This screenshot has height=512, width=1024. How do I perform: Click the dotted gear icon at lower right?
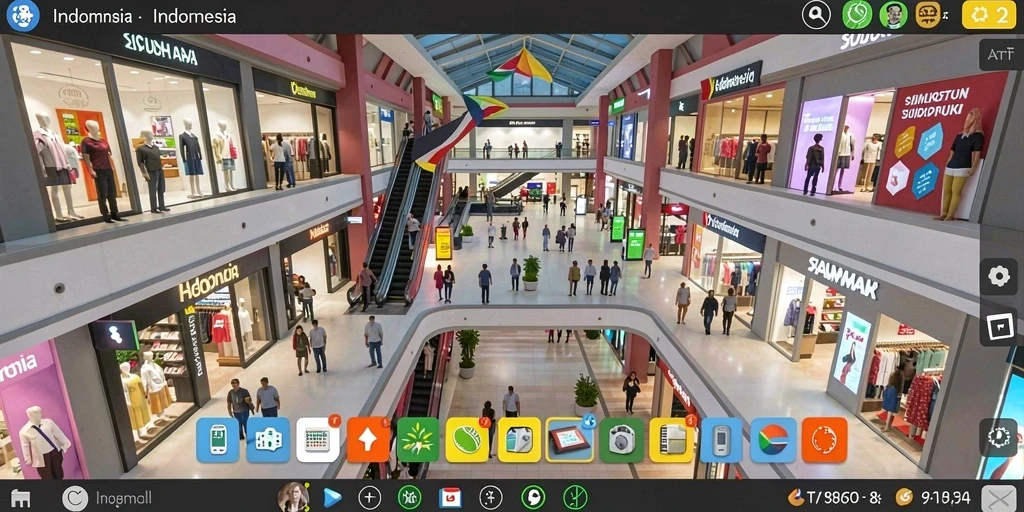click(x=999, y=438)
